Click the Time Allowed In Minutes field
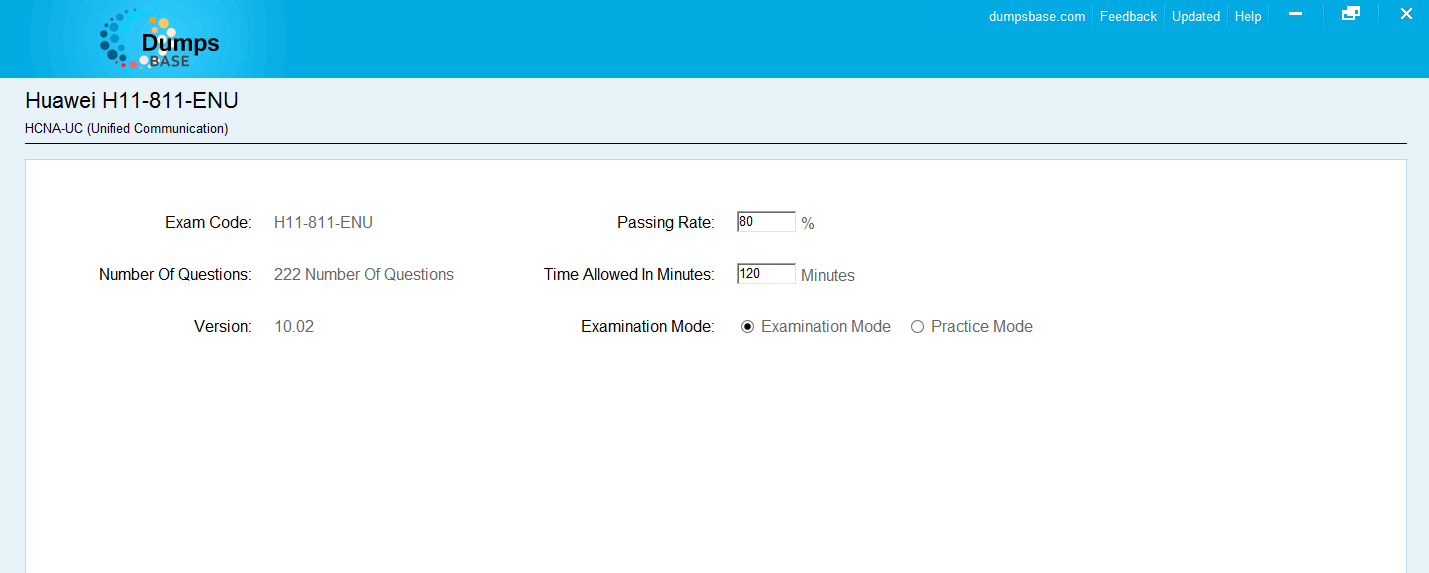 [766, 274]
